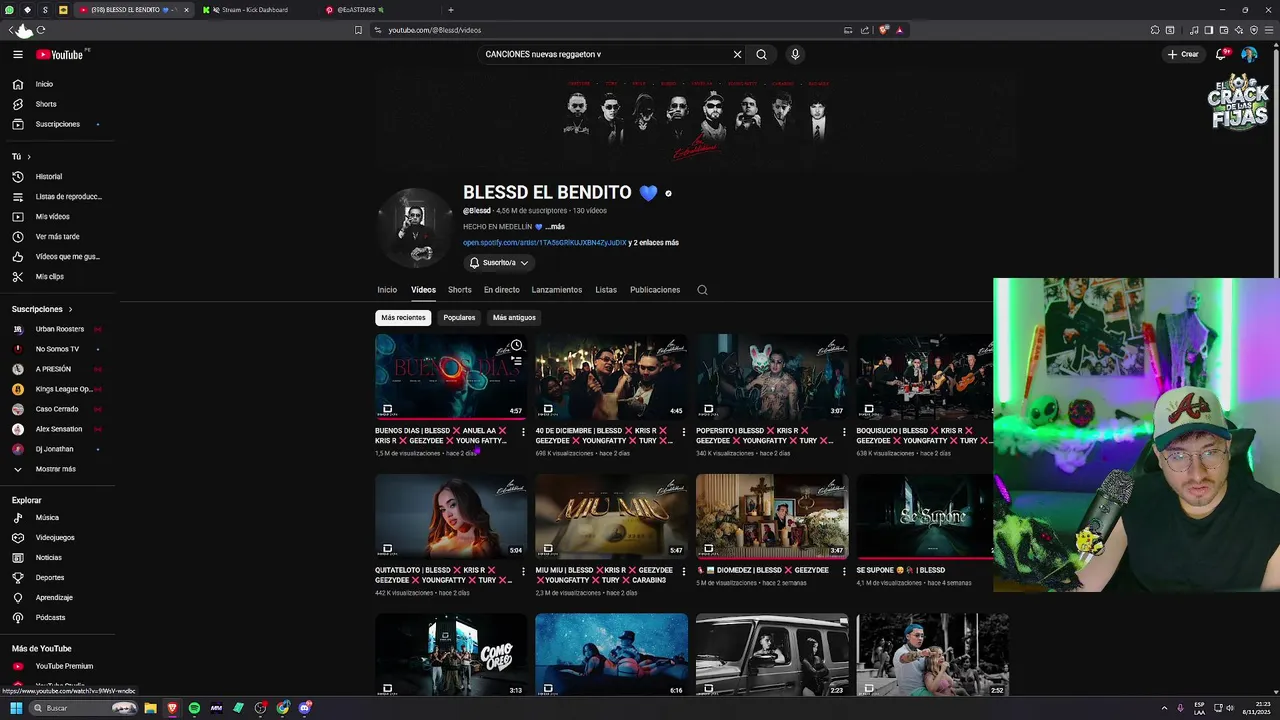
Task: Open the account avatar menu
Action: (x=1249, y=55)
